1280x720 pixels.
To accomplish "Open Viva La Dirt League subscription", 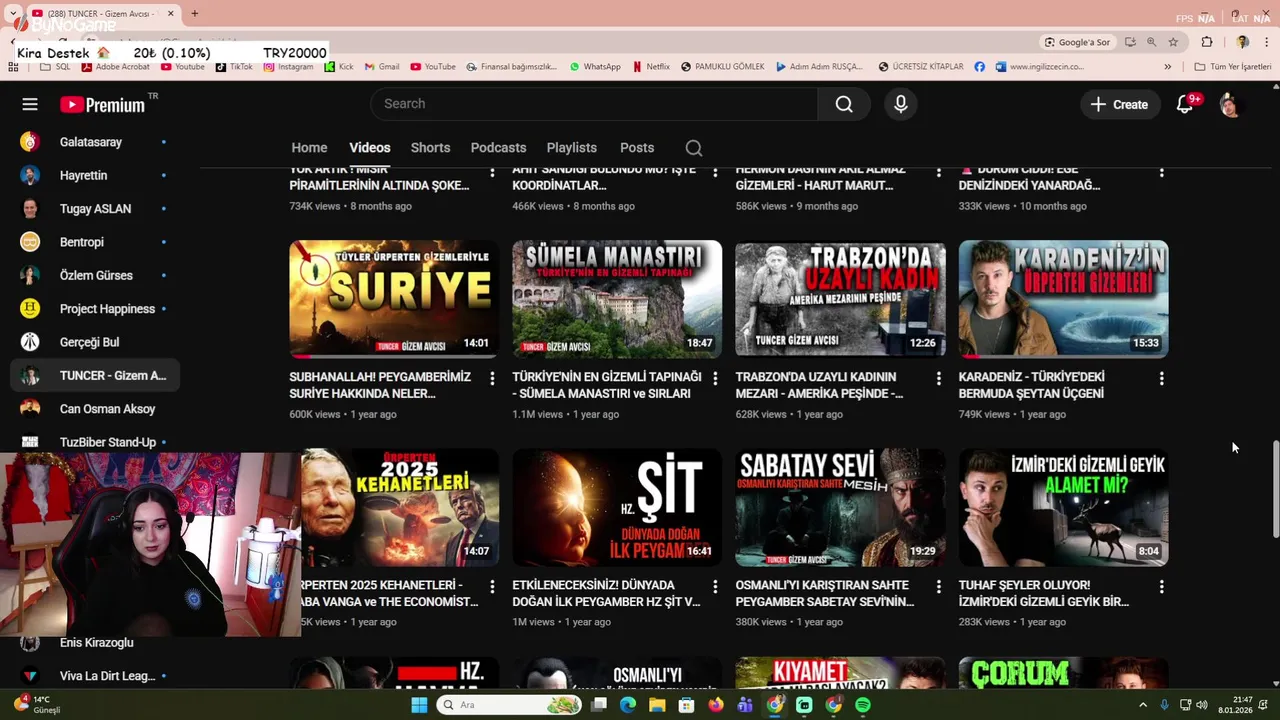I will click(95, 676).
